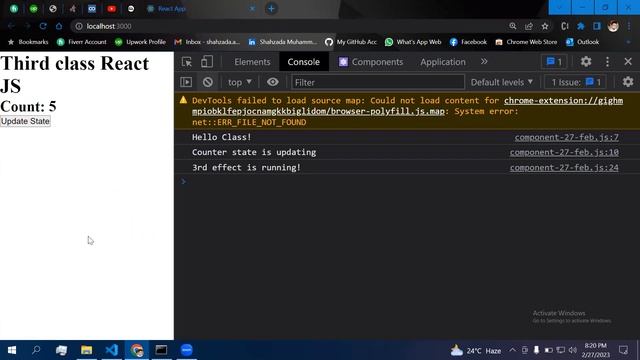Open the What's App Web bookmark

click(x=413, y=42)
